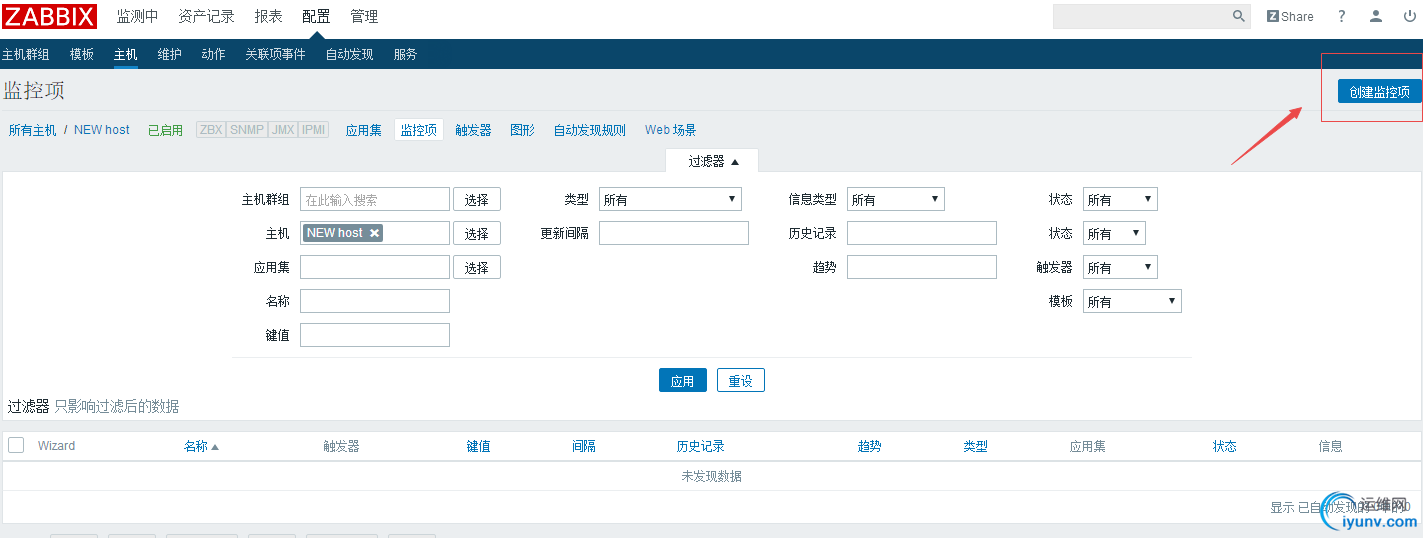Open the user profile icon

tap(1376, 16)
